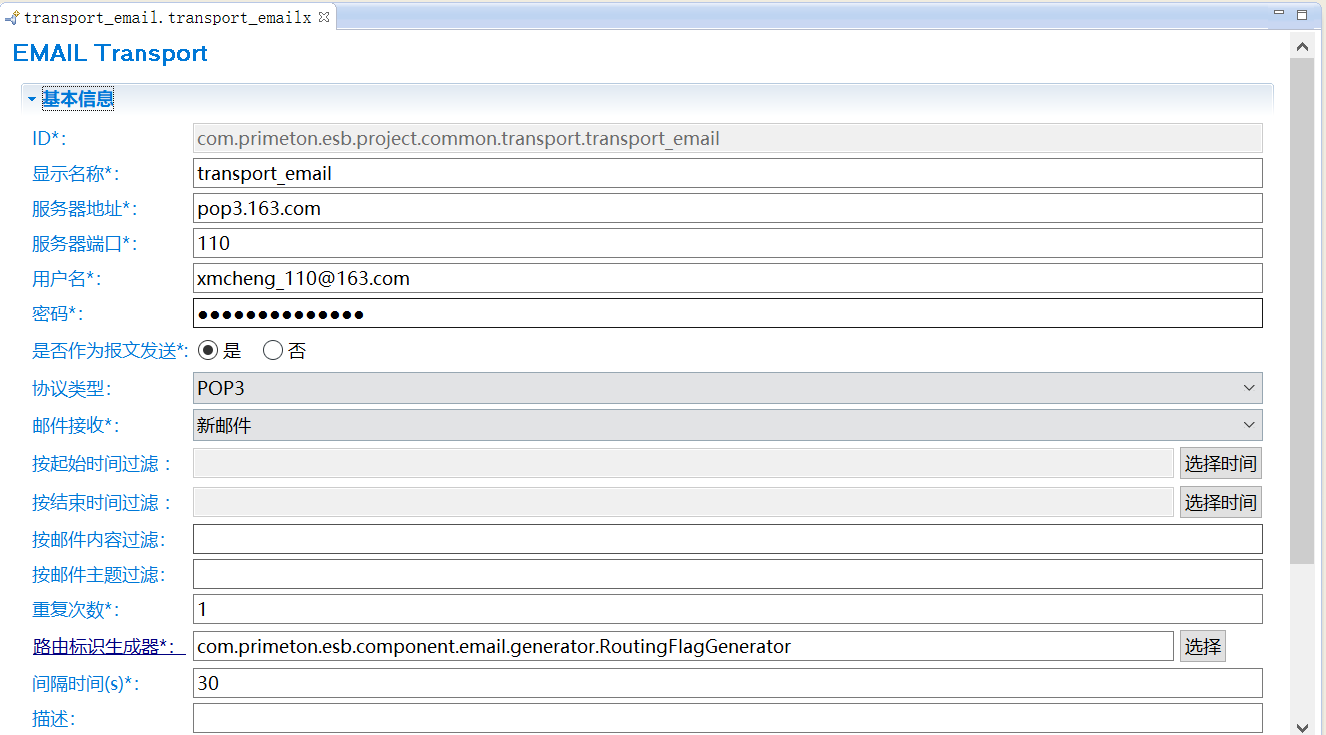
Task: Focus the 密码 password field
Action: click(727, 313)
